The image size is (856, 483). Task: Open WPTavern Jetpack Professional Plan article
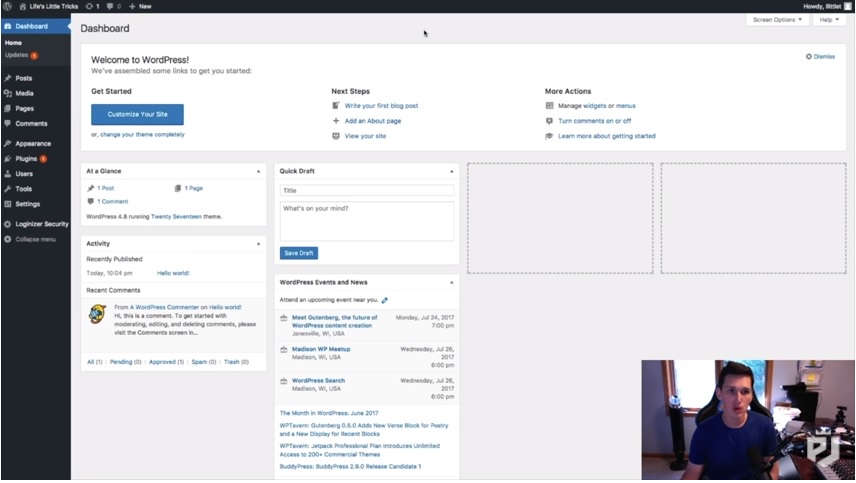[359, 450]
